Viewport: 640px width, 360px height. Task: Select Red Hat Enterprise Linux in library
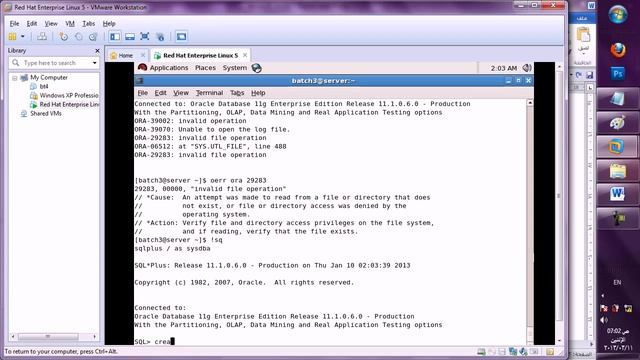point(69,104)
